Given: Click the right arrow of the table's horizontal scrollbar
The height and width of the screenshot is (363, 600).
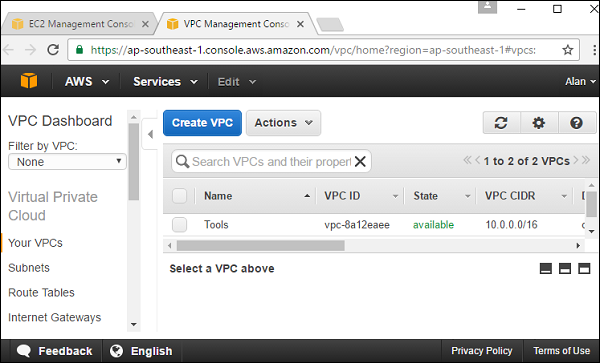Looking at the screenshot, I should (x=578, y=246).
